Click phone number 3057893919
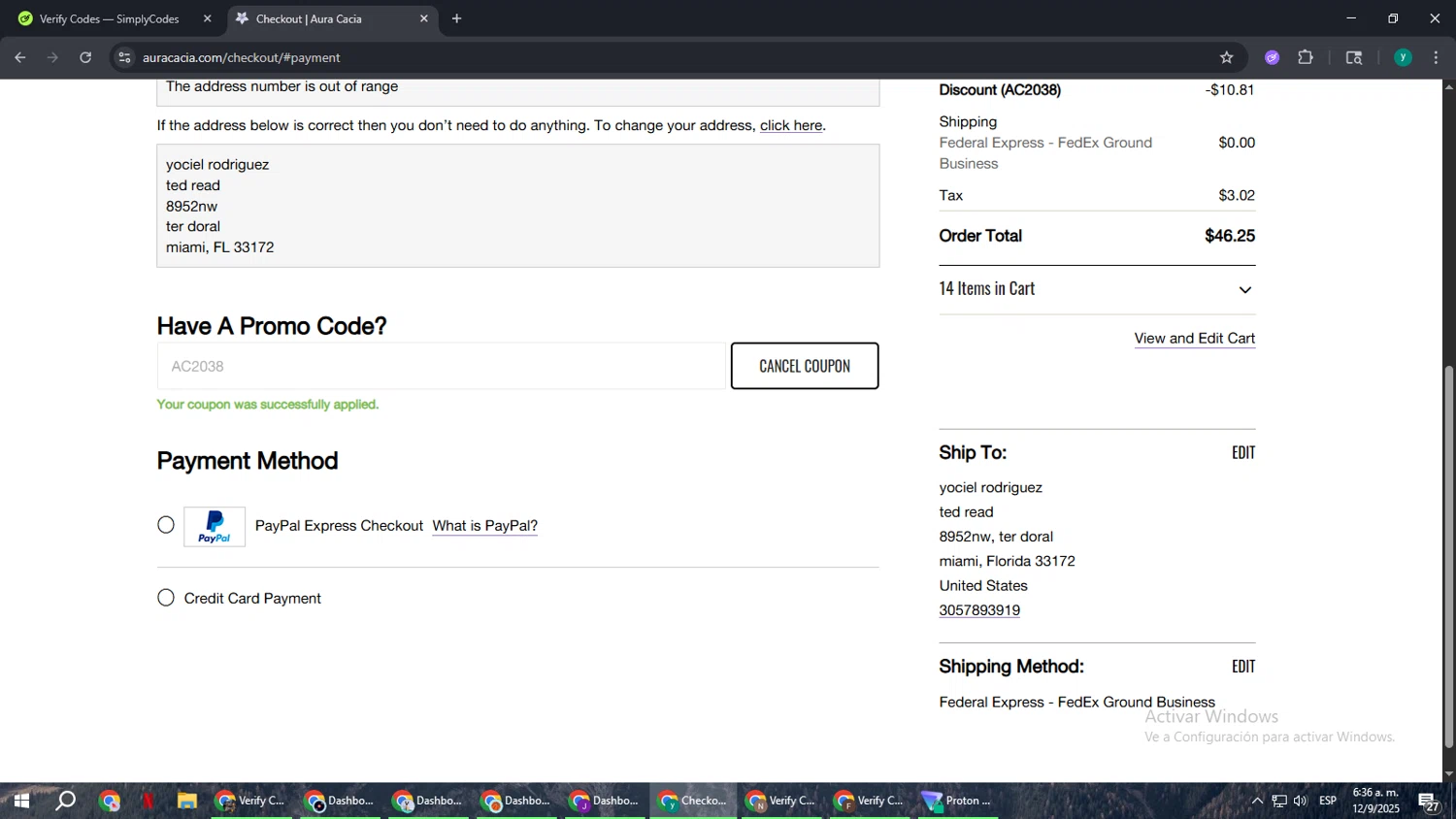1456x819 pixels. [x=979, y=610]
